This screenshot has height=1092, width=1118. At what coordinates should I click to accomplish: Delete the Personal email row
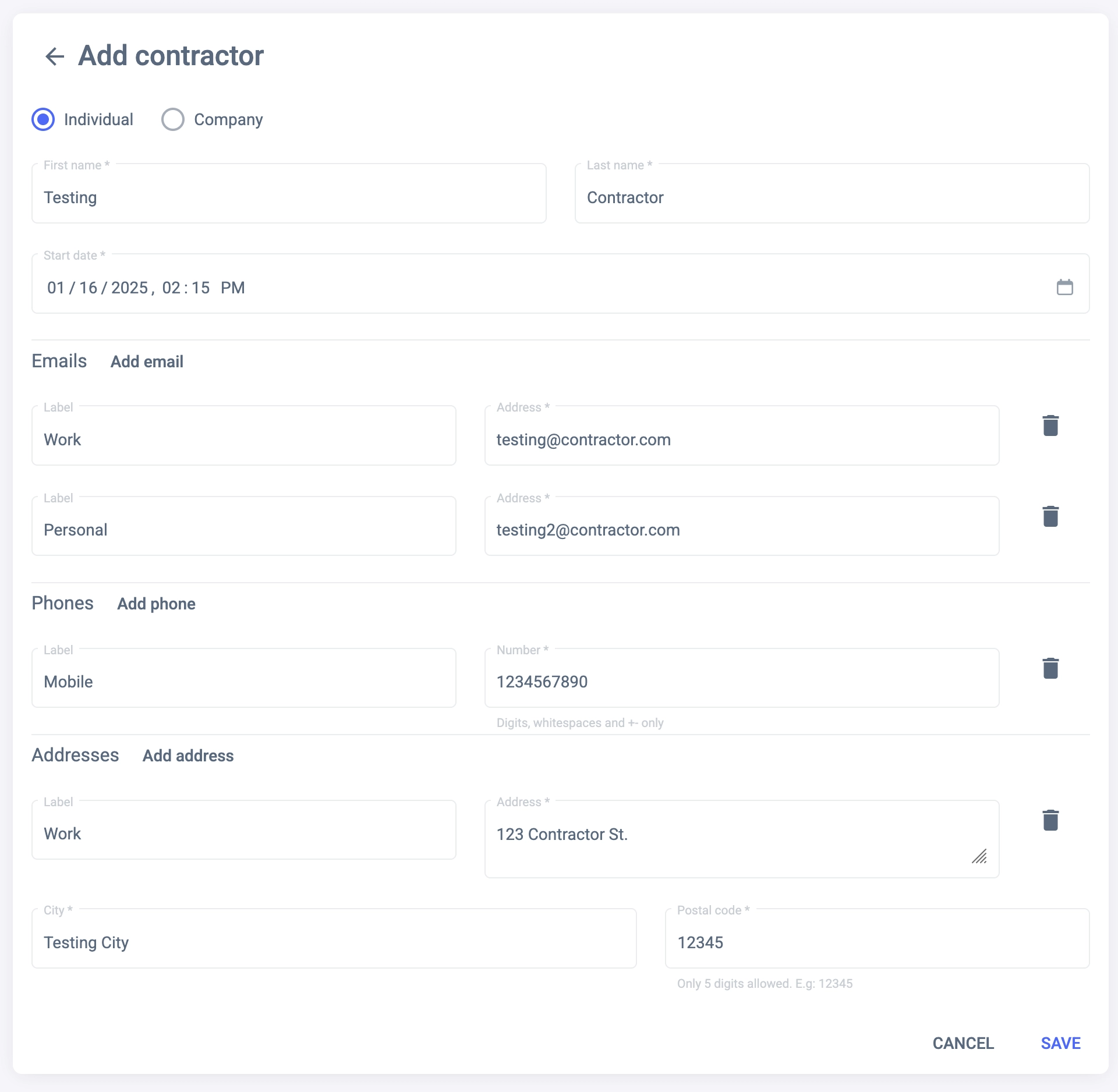pos(1050,516)
